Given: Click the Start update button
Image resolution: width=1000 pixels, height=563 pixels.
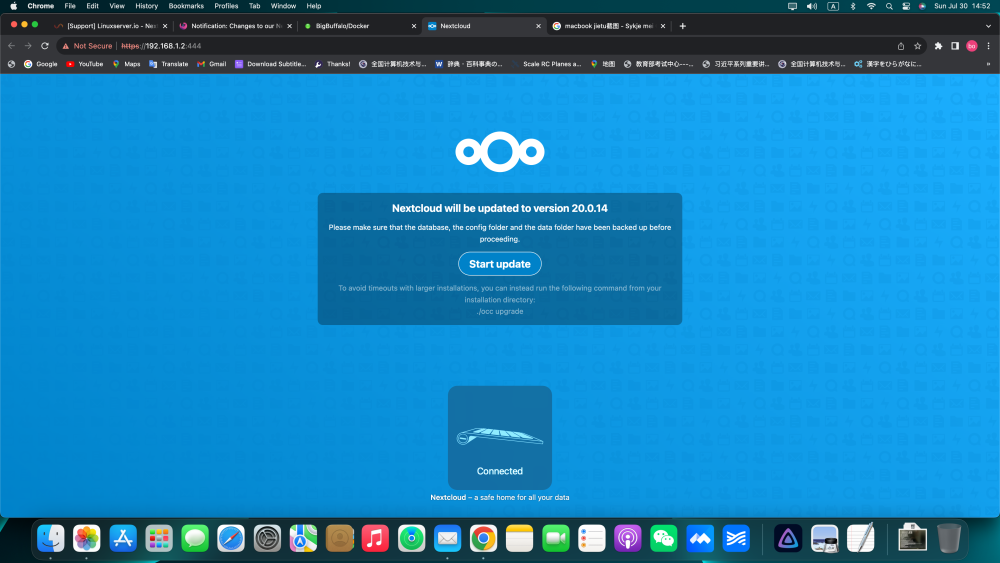Looking at the screenshot, I should click(x=499, y=264).
